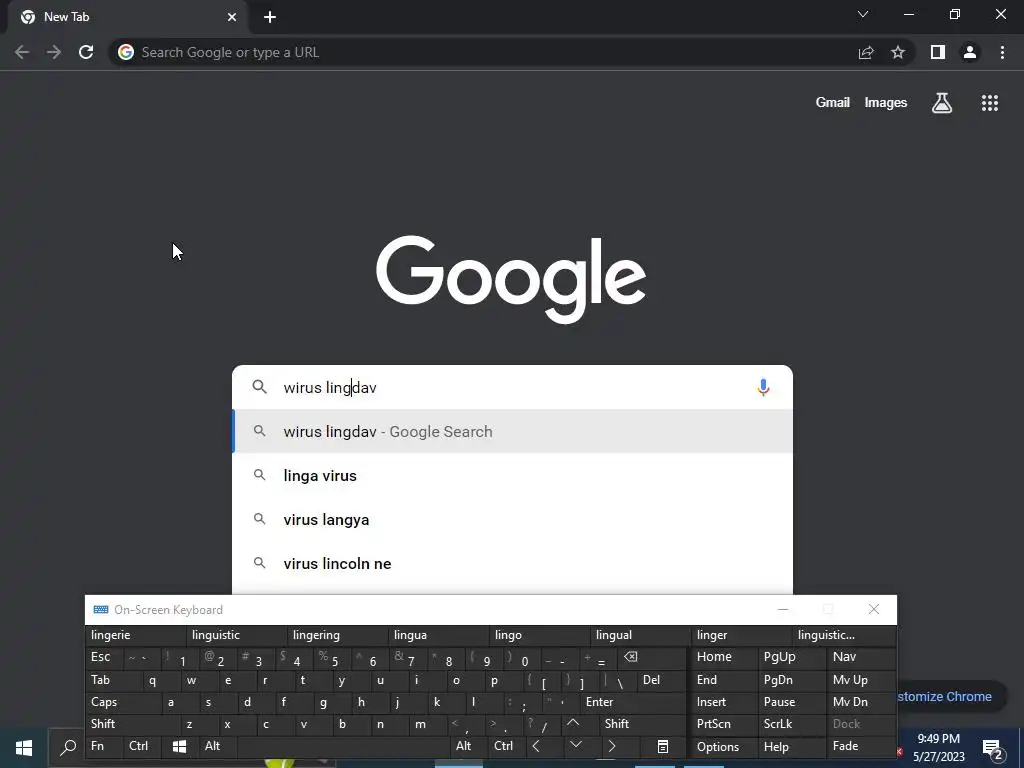
Task: Click the Fade key
Action: coord(861,746)
